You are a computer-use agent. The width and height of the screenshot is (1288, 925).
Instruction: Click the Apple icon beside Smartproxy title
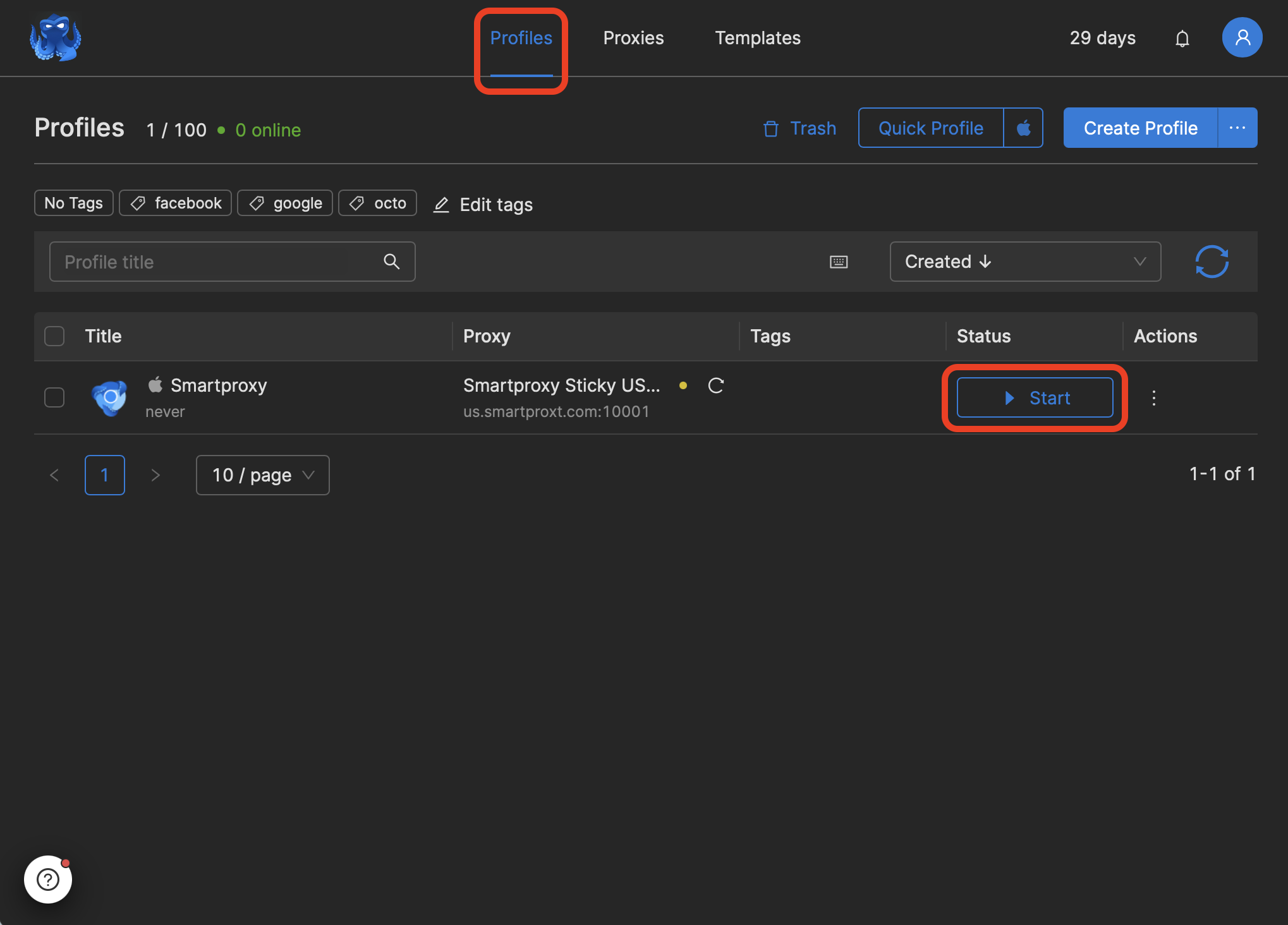(x=155, y=384)
